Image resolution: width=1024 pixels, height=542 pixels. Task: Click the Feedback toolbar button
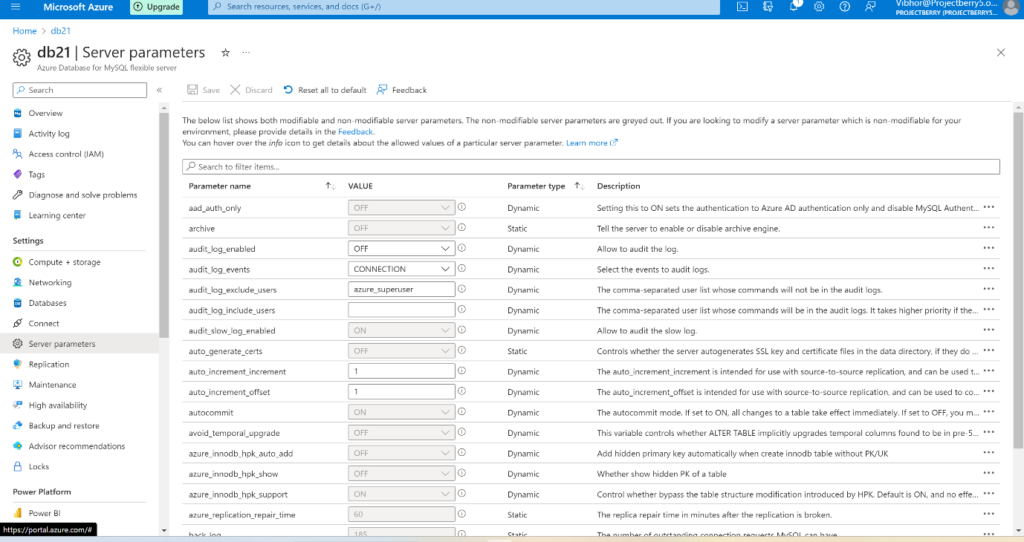click(402, 90)
